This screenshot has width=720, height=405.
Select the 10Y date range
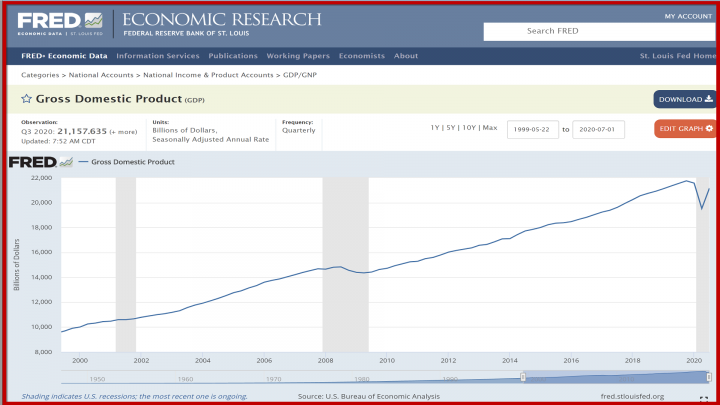point(469,128)
